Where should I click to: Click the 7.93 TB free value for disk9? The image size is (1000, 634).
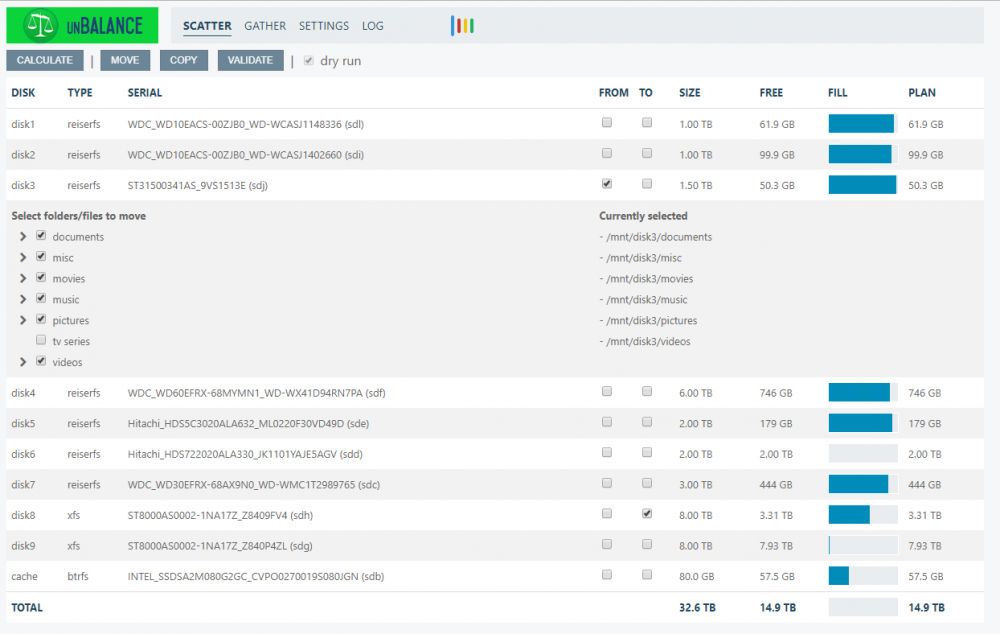tap(776, 546)
